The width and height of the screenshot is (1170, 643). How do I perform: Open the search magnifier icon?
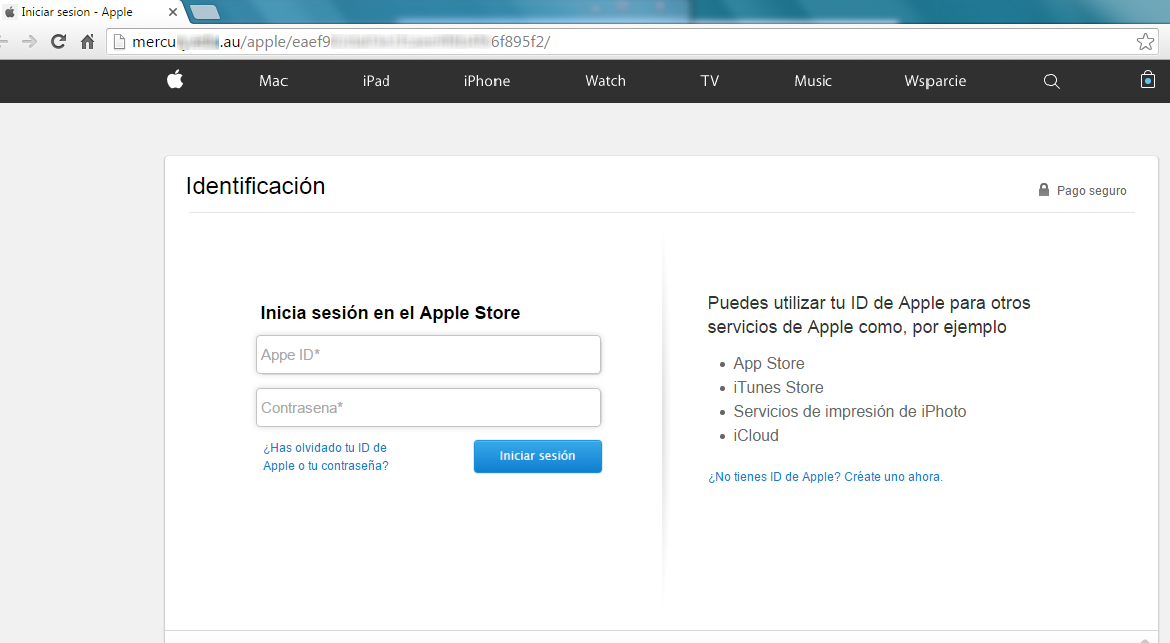1051,81
